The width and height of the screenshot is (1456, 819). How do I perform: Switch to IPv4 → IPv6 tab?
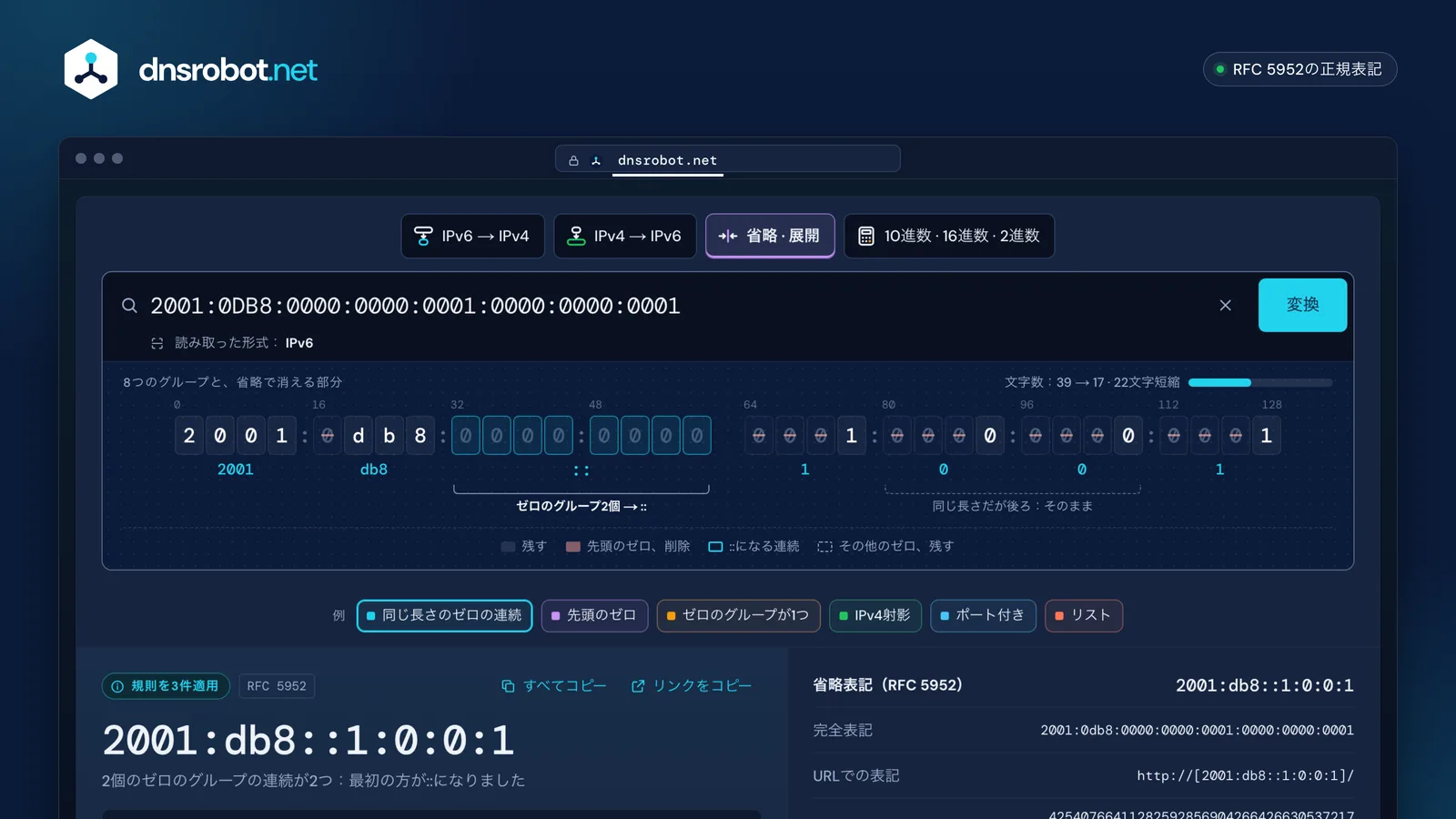625,237
